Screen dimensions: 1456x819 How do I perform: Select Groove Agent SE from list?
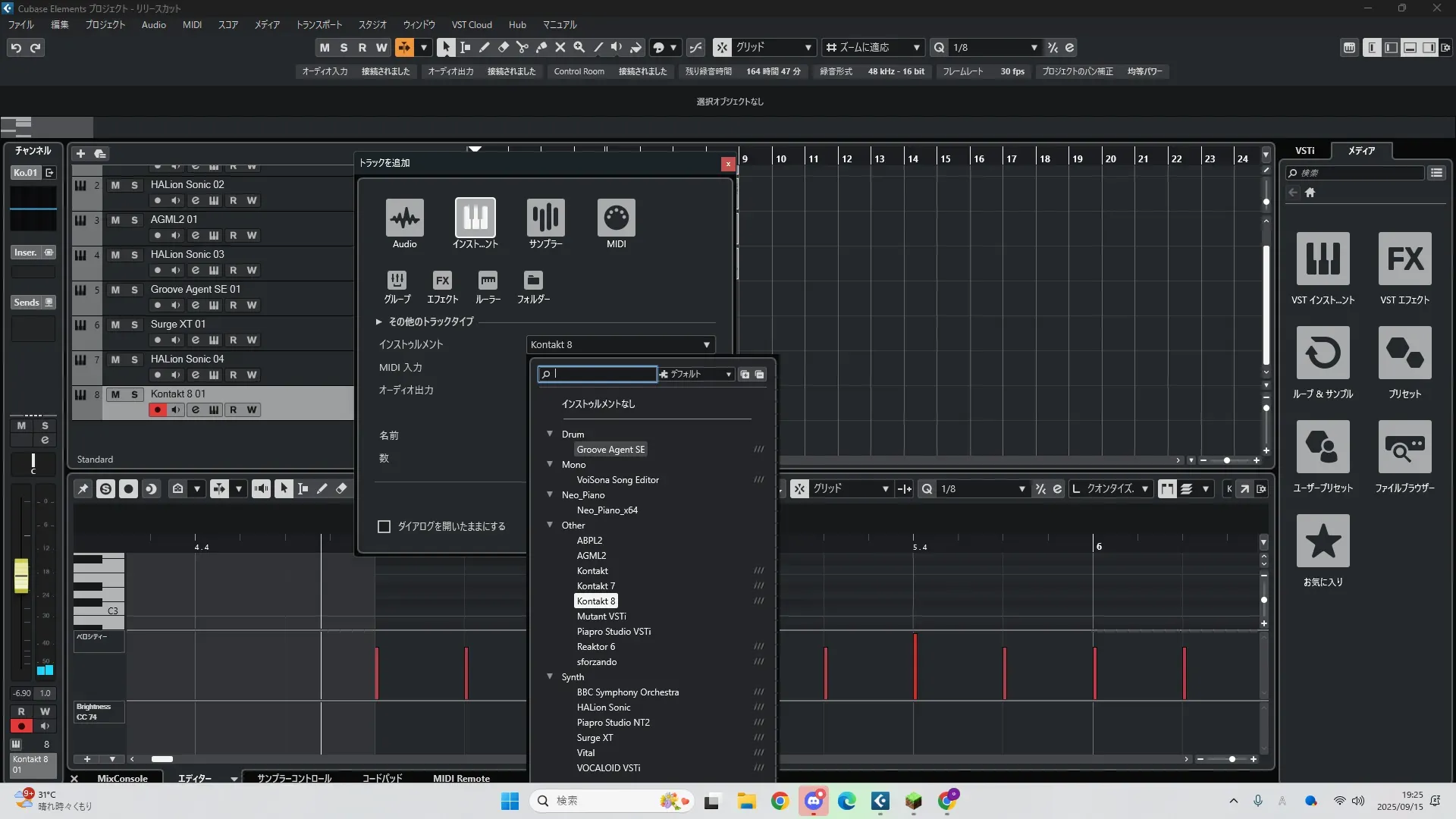point(610,450)
